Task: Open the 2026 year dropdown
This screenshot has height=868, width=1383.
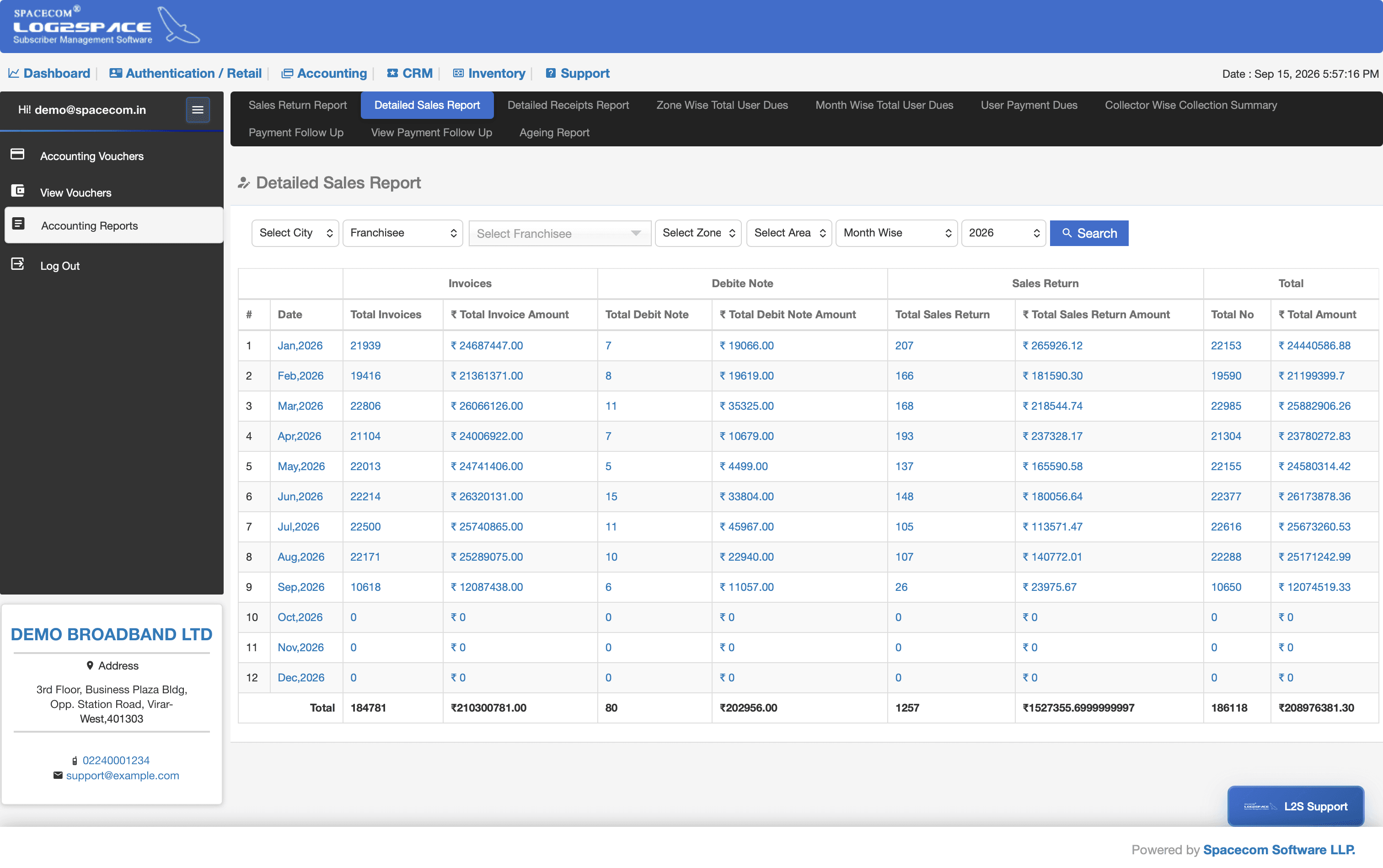Action: pos(1003,233)
